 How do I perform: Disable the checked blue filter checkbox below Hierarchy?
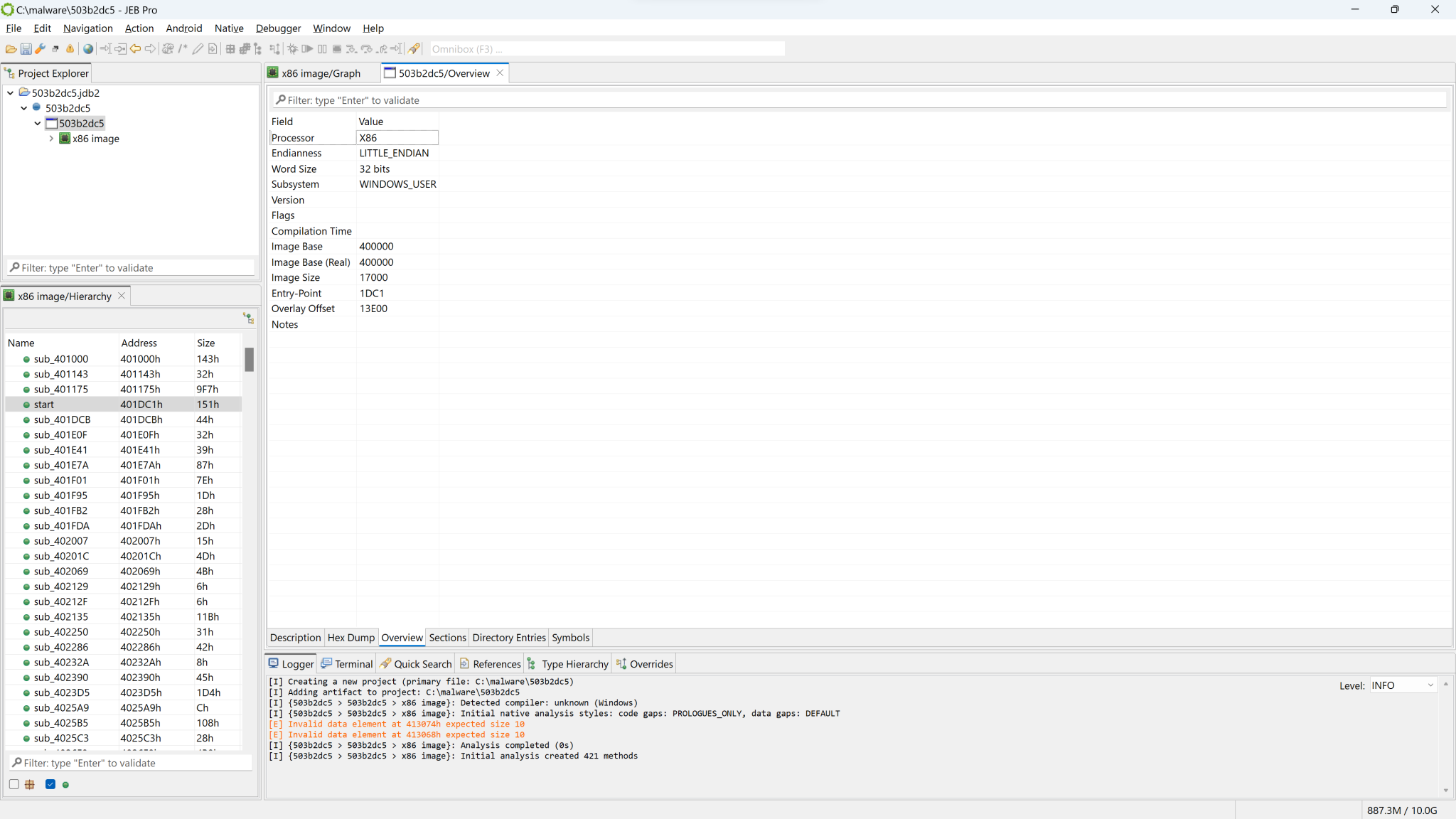tap(50, 784)
